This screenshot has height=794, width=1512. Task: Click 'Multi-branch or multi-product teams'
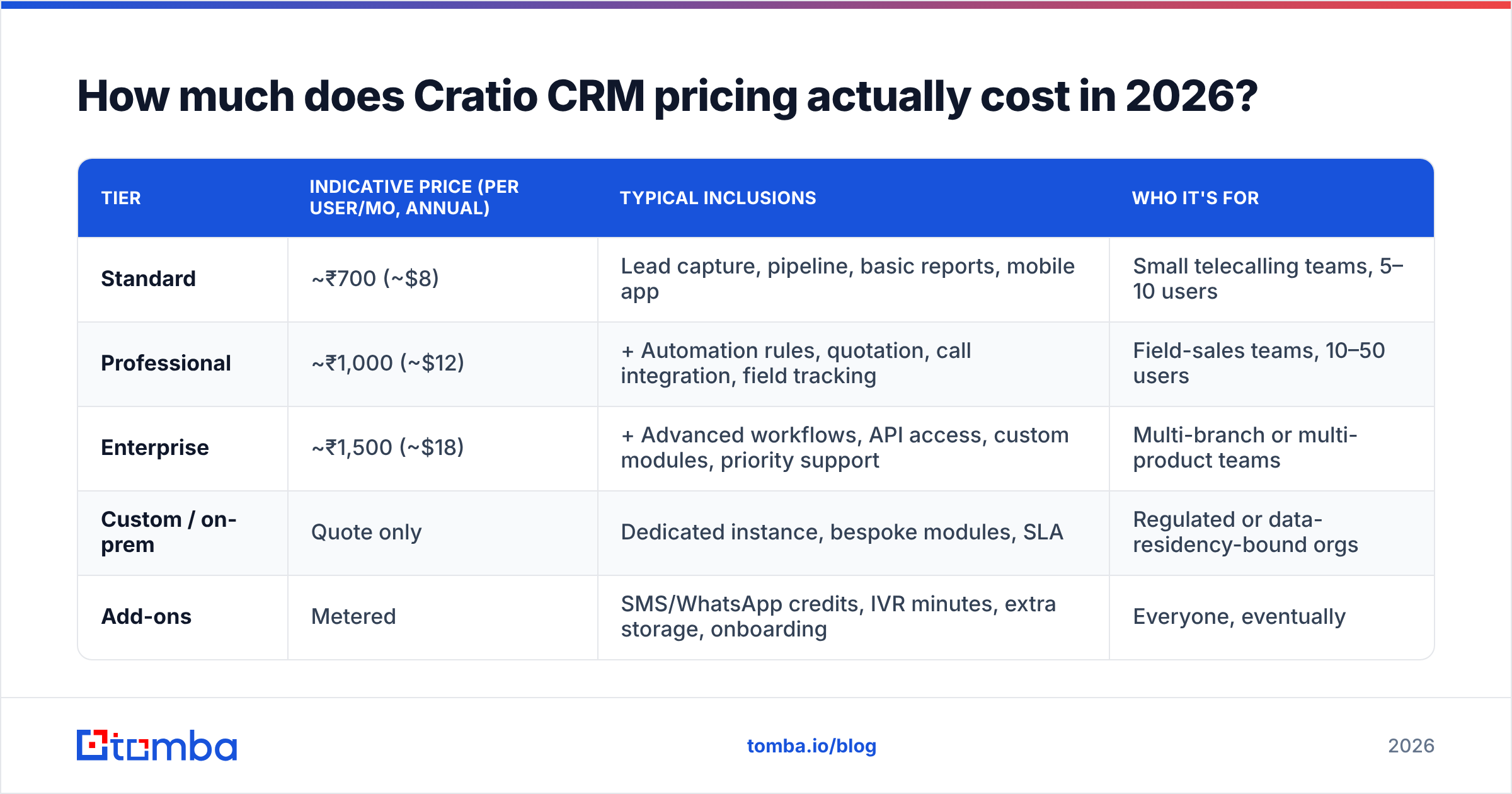point(1245,447)
